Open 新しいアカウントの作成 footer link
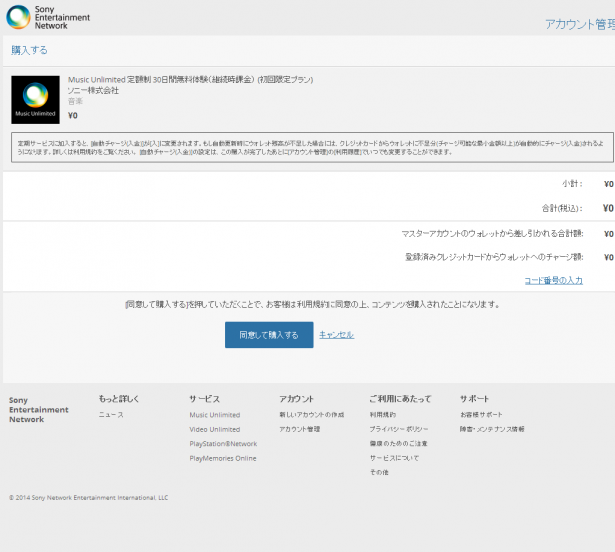 [x=312, y=415]
